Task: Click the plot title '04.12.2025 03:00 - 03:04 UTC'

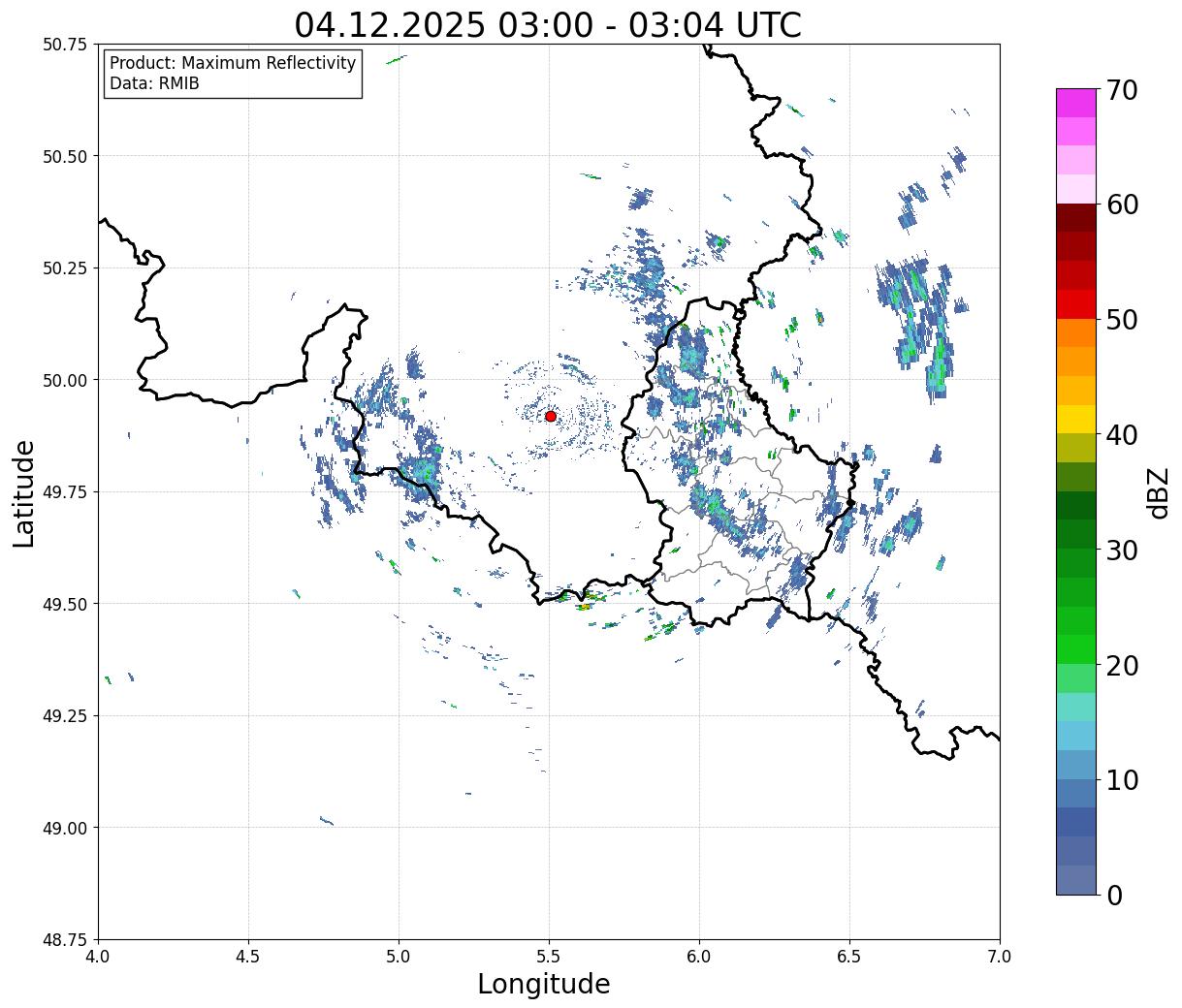Action: pos(548,24)
